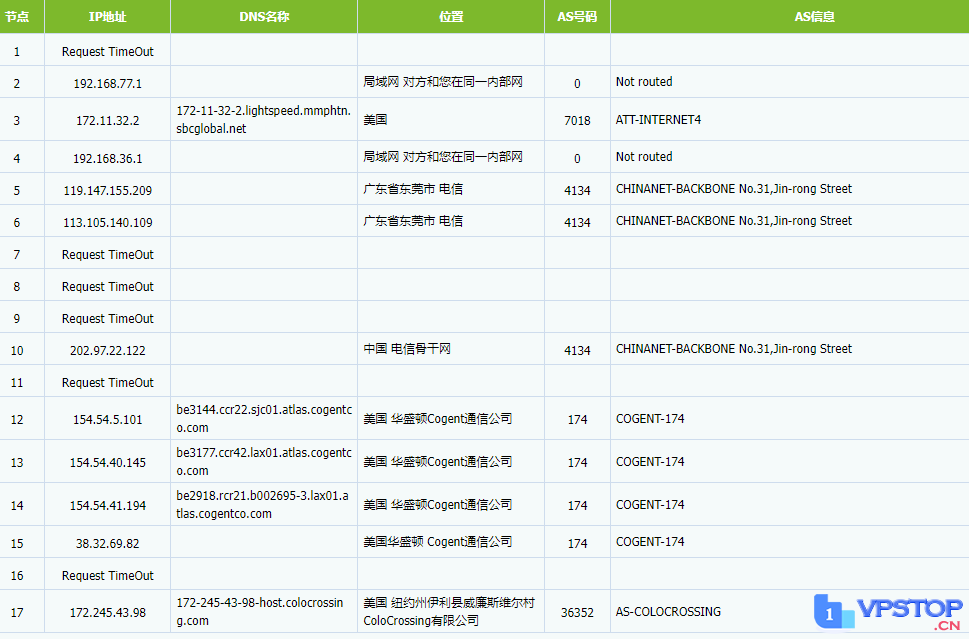This screenshot has height=639, width=969.
Task: Click the 节点 column header
Action: [17, 17]
